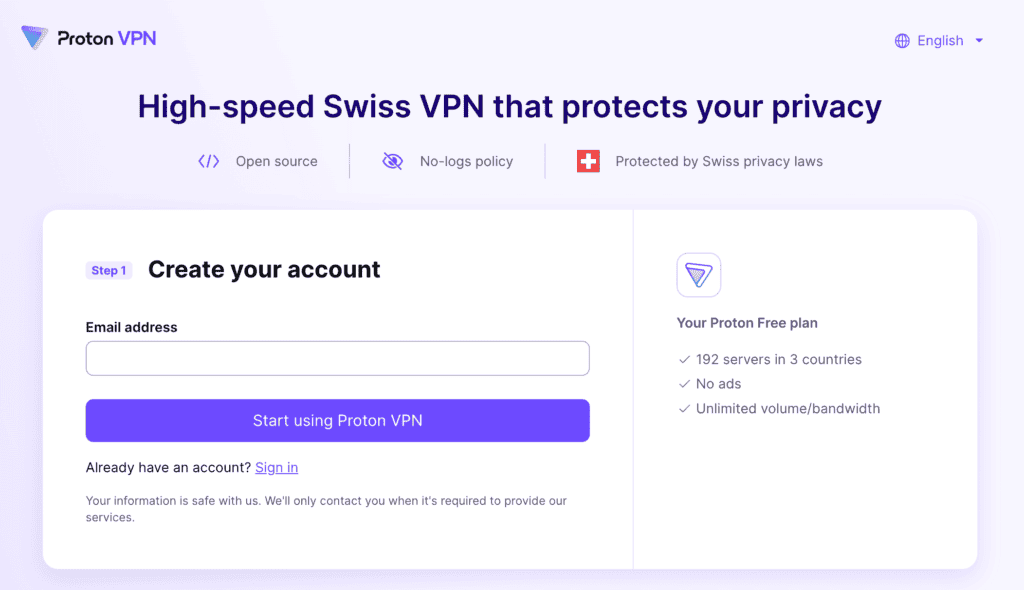
Task: Click the checkmark beside 192 servers
Action: tap(684, 359)
